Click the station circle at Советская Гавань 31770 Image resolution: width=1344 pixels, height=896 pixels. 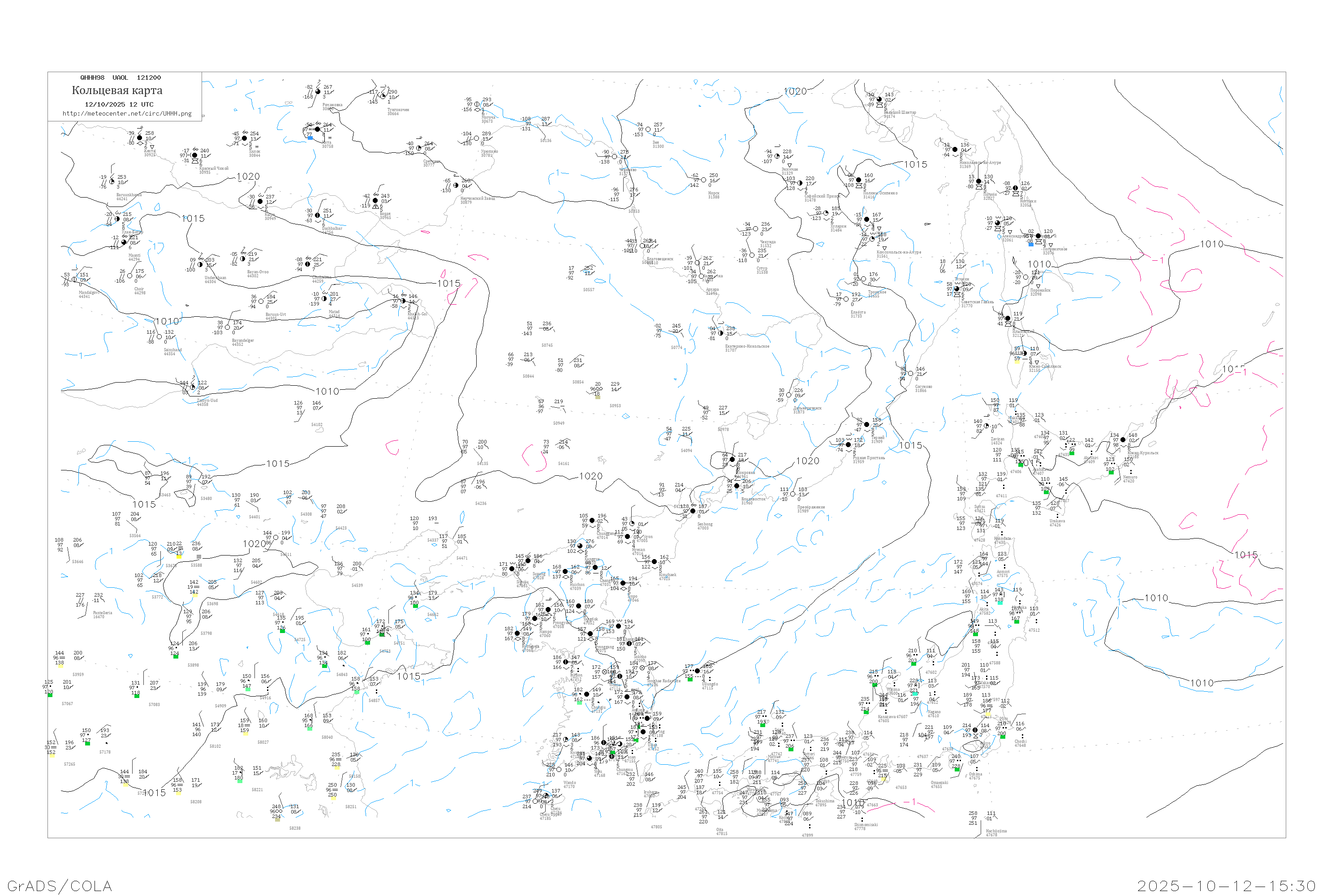pyautogui.click(x=956, y=289)
